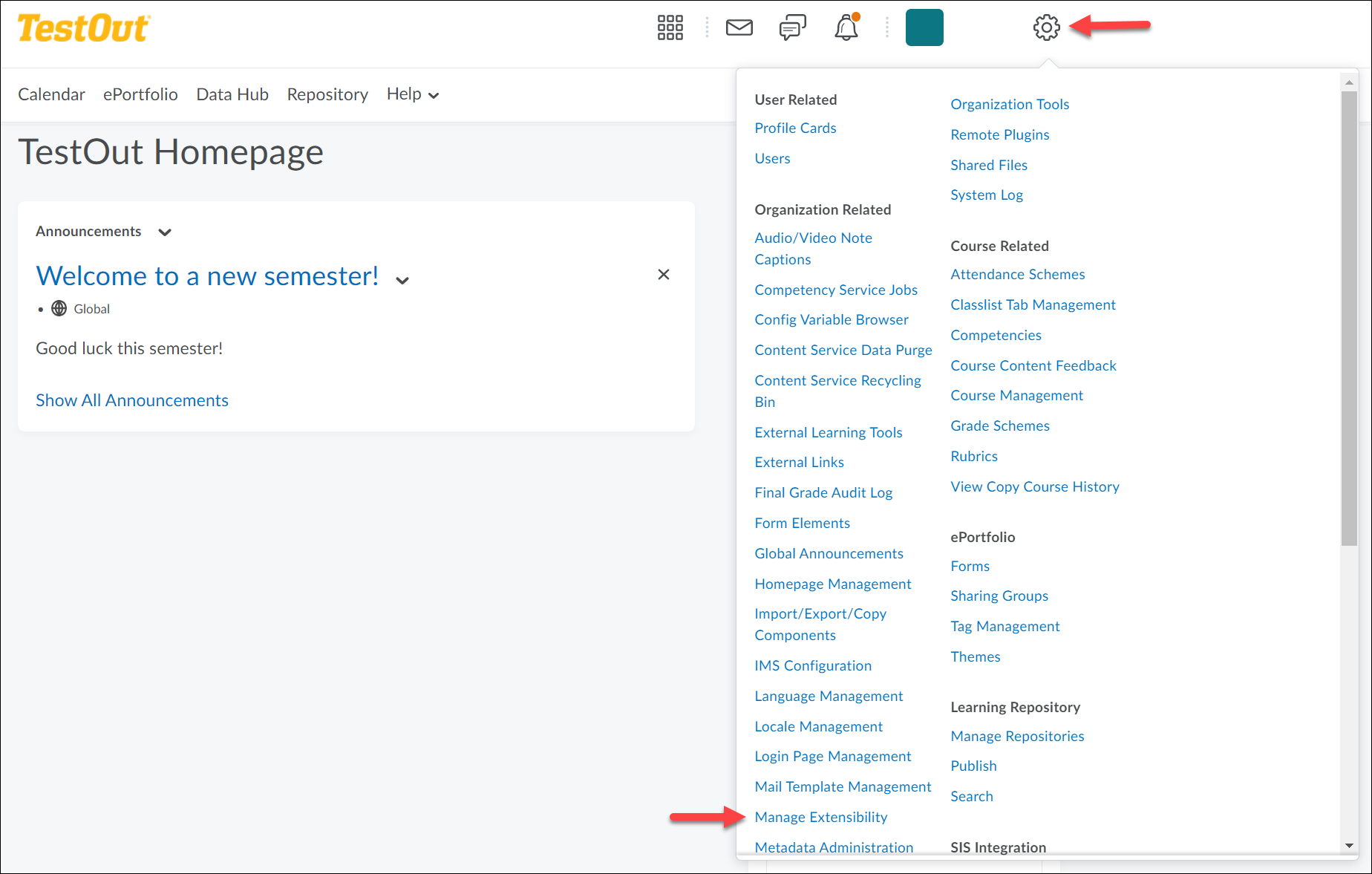Open the Admin Tools settings gear
This screenshot has width=1372, height=874.
click(x=1046, y=27)
